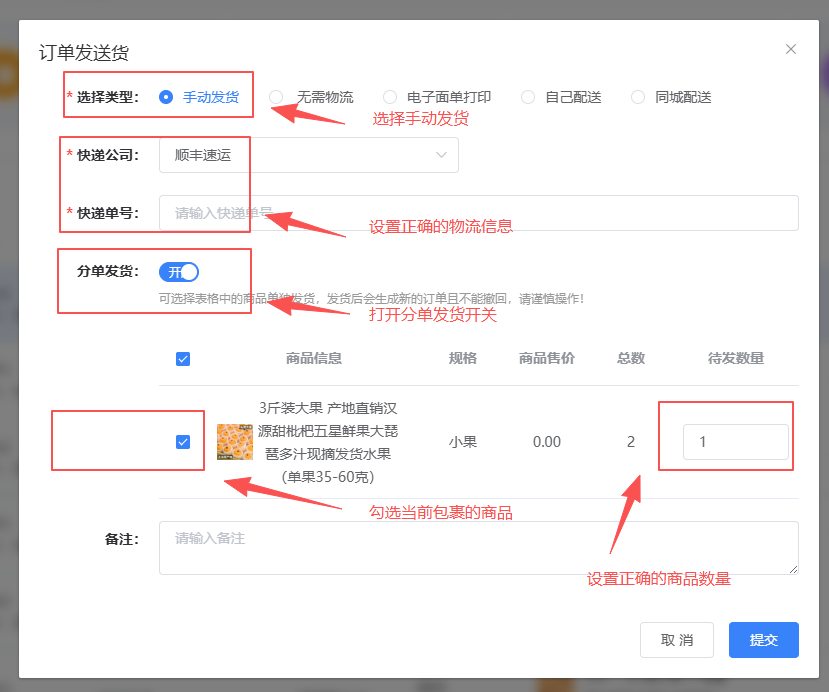
Task: Click the 快递单号 tracking number input
Action: 478,213
